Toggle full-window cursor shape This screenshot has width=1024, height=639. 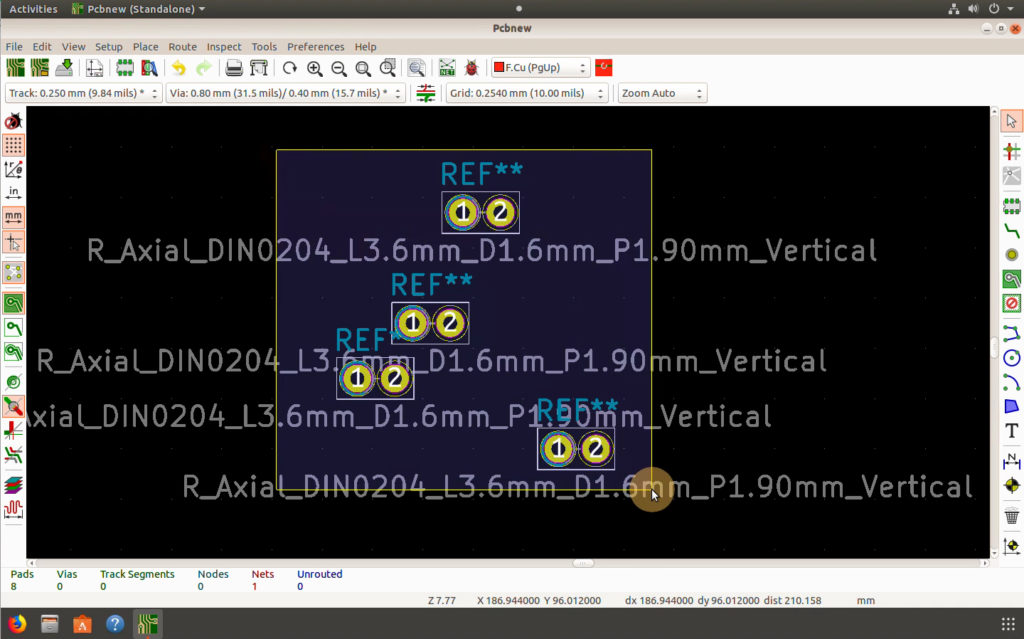(13, 242)
